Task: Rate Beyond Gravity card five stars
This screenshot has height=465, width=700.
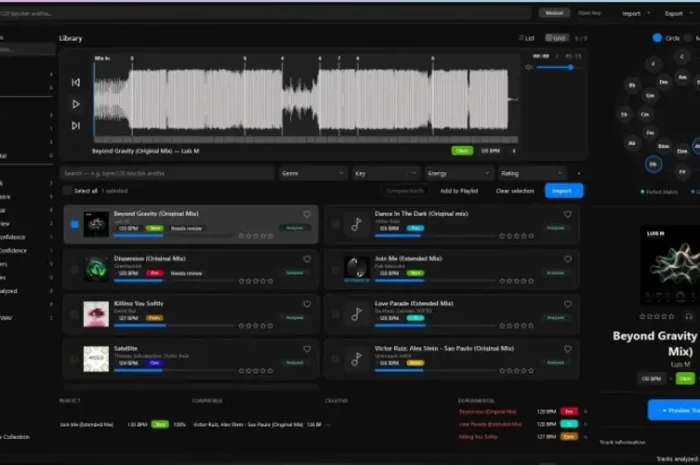Action: [x=270, y=236]
